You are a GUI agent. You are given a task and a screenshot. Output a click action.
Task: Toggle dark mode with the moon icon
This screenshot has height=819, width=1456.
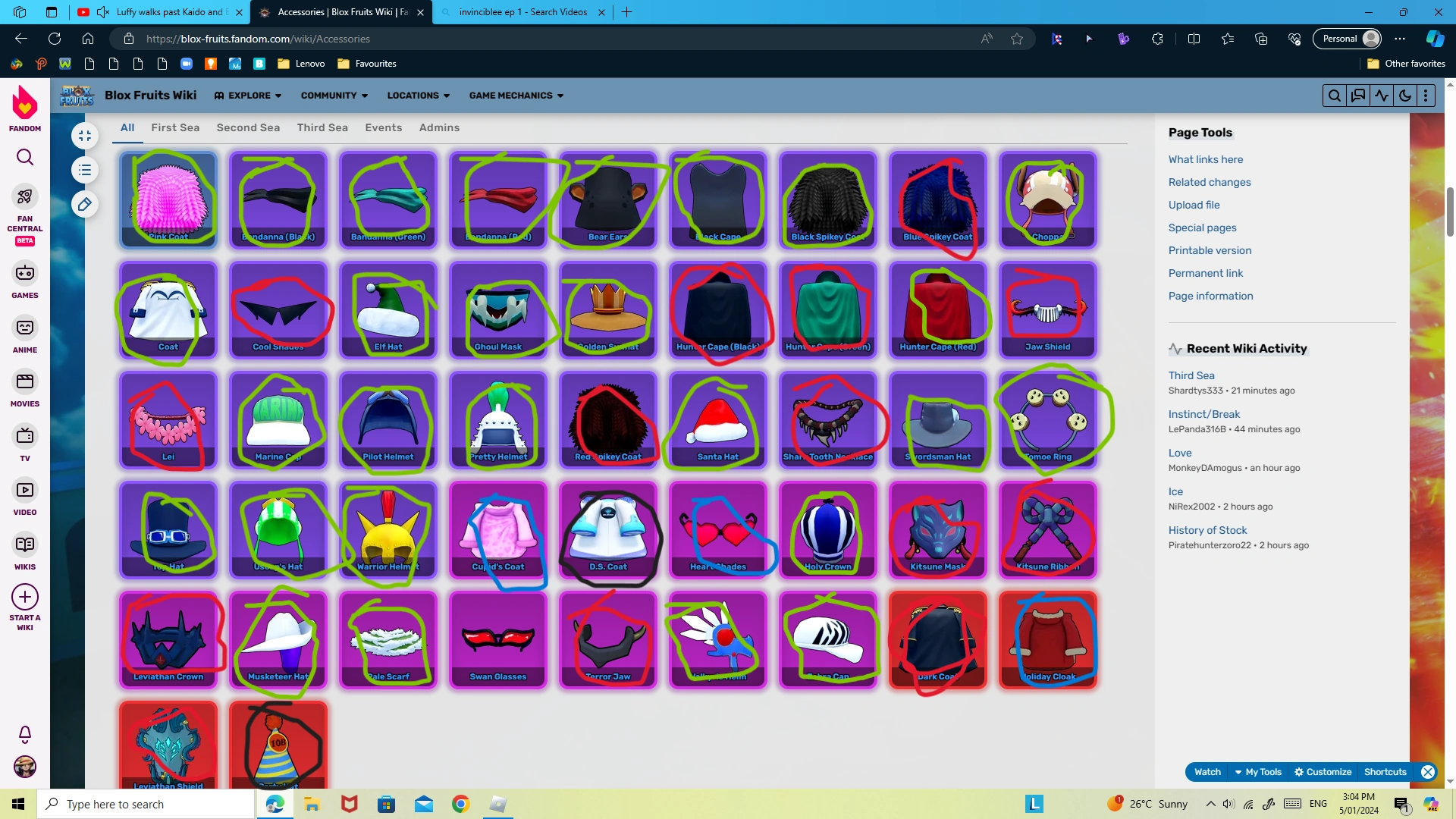(1404, 95)
